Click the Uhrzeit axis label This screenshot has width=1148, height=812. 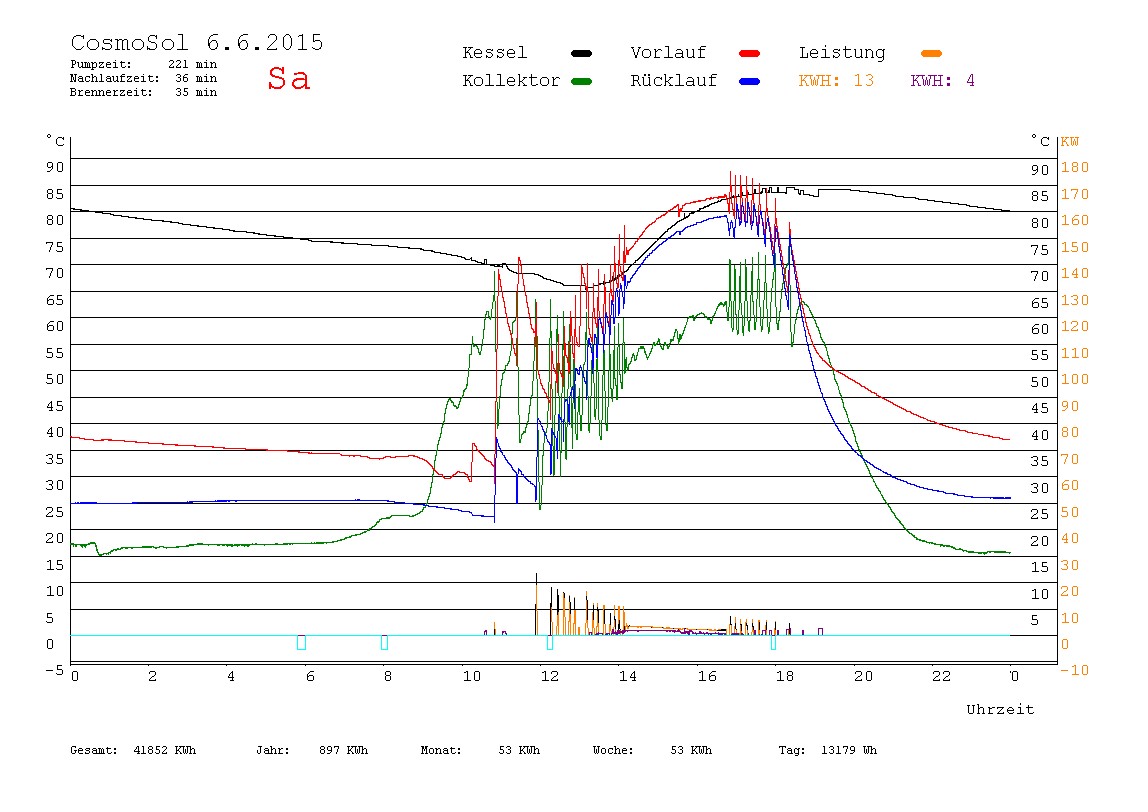click(x=1000, y=709)
